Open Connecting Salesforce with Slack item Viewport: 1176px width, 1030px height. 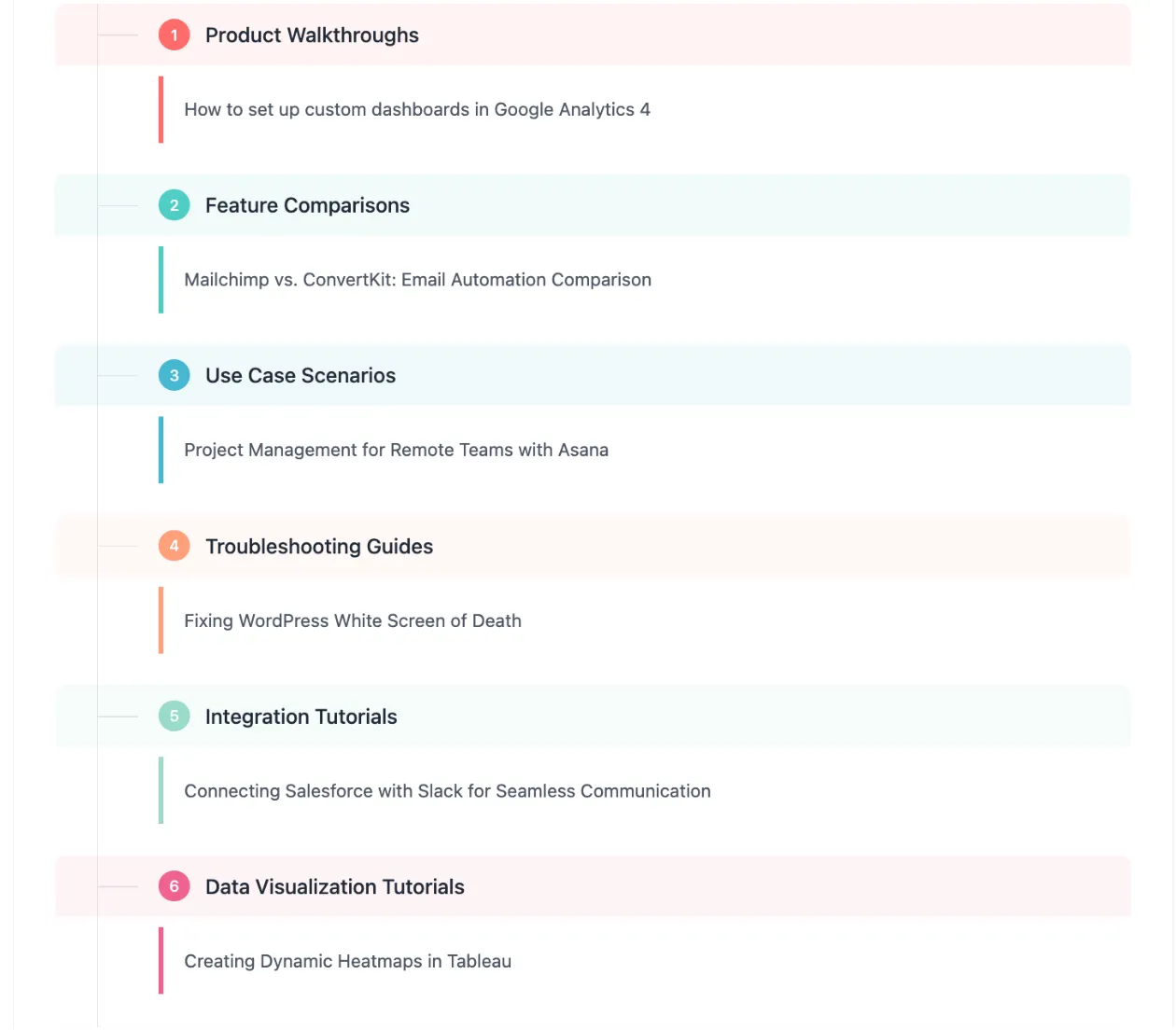tap(448, 791)
